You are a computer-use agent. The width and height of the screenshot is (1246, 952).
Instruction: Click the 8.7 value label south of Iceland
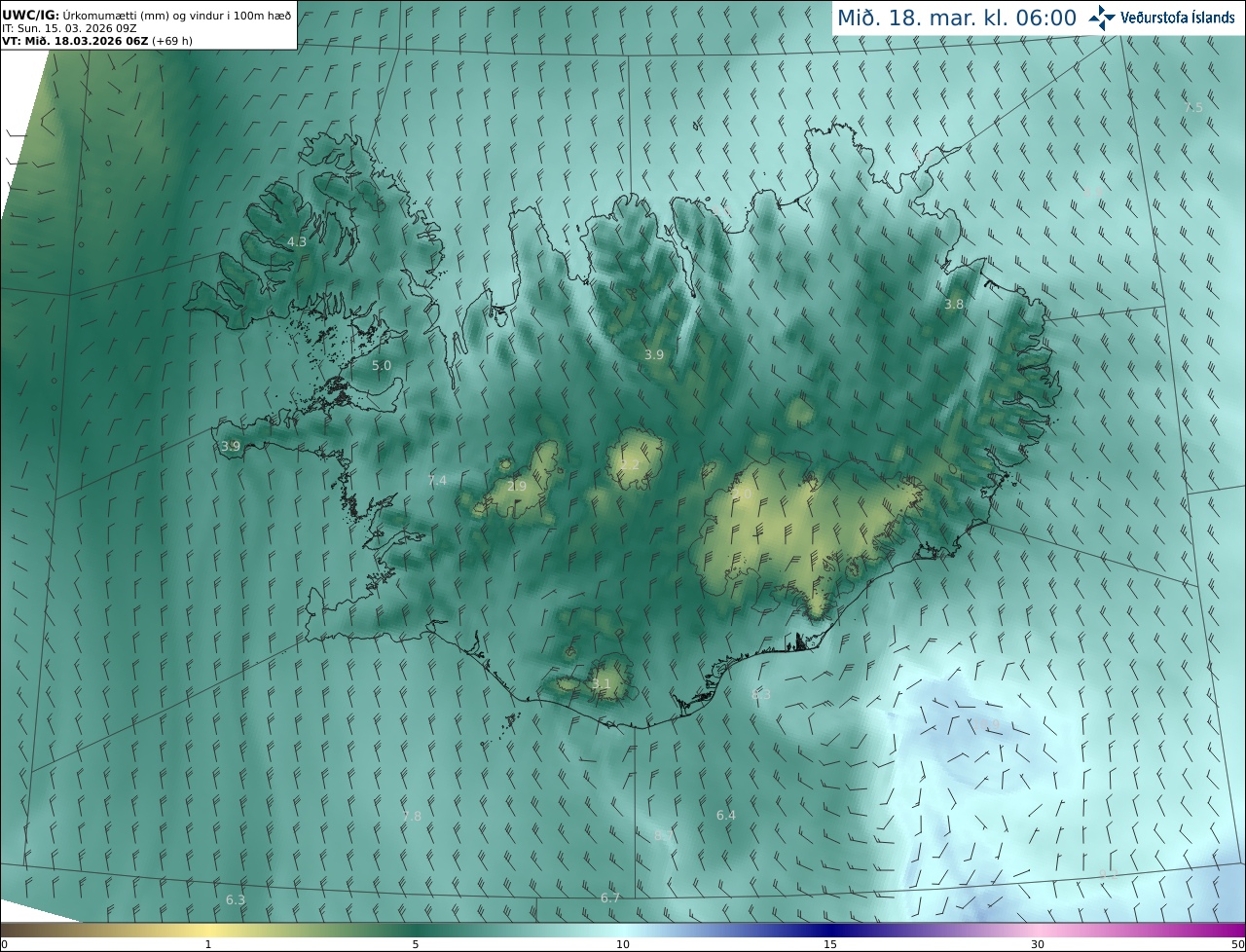[x=664, y=835]
